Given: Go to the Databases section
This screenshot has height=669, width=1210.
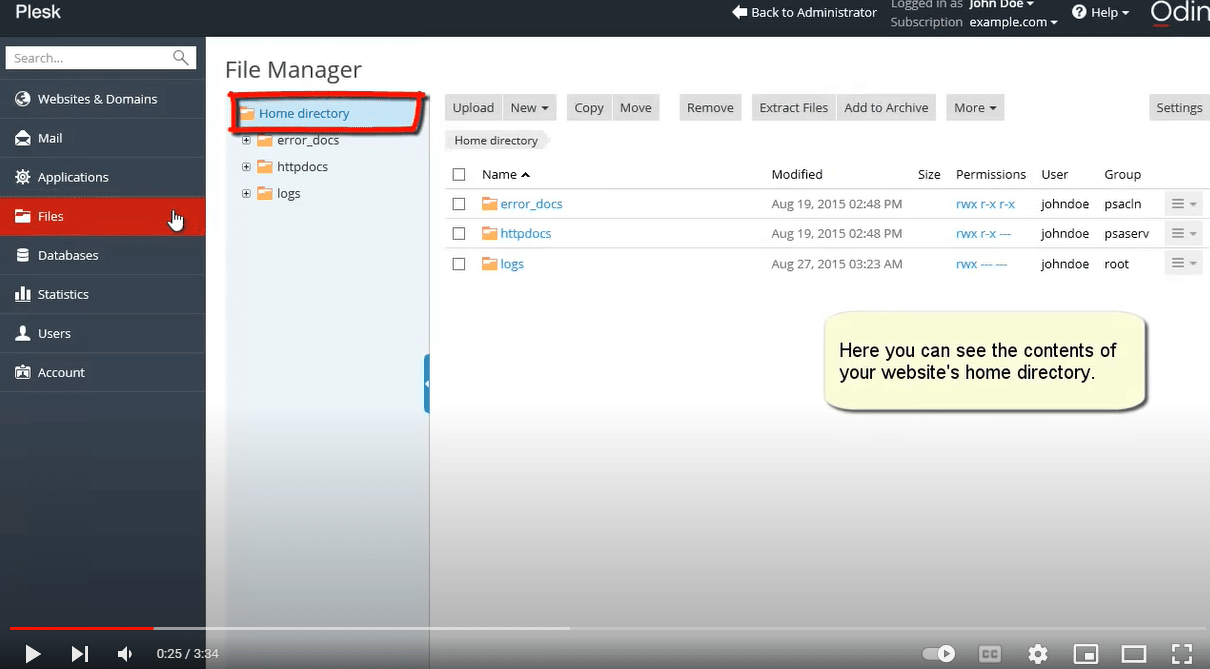Looking at the screenshot, I should tap(66, 255).
